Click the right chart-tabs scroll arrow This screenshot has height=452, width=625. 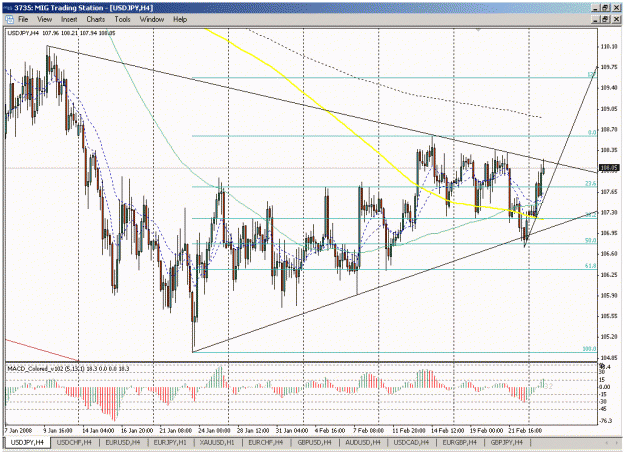point(616,443)
